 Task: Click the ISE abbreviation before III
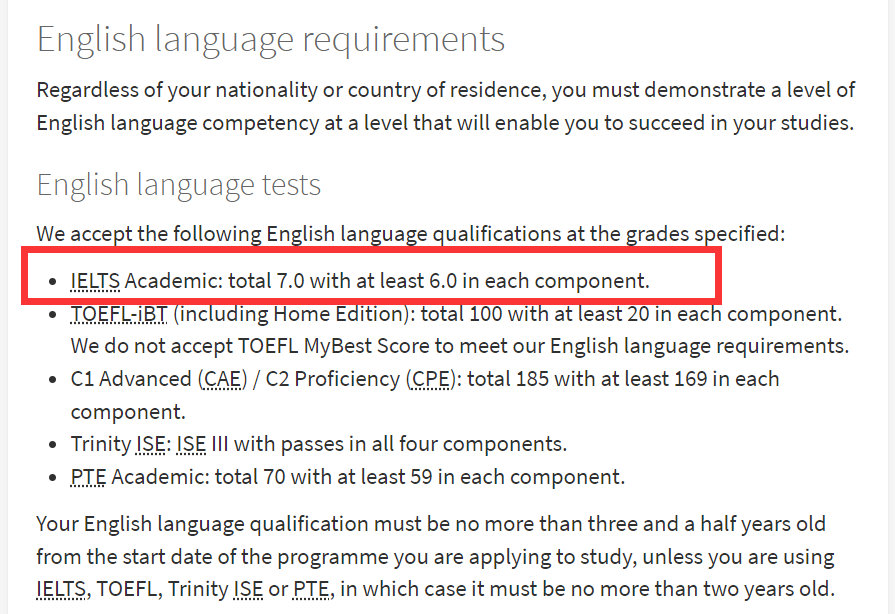[191, 444]
